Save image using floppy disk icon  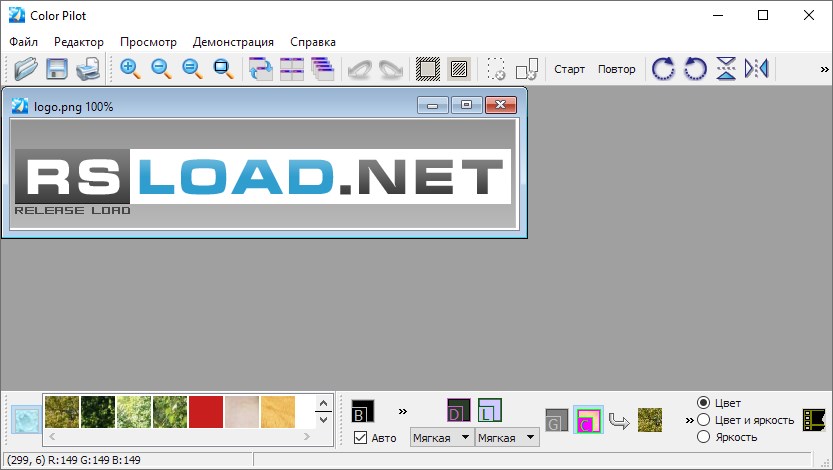57,69
